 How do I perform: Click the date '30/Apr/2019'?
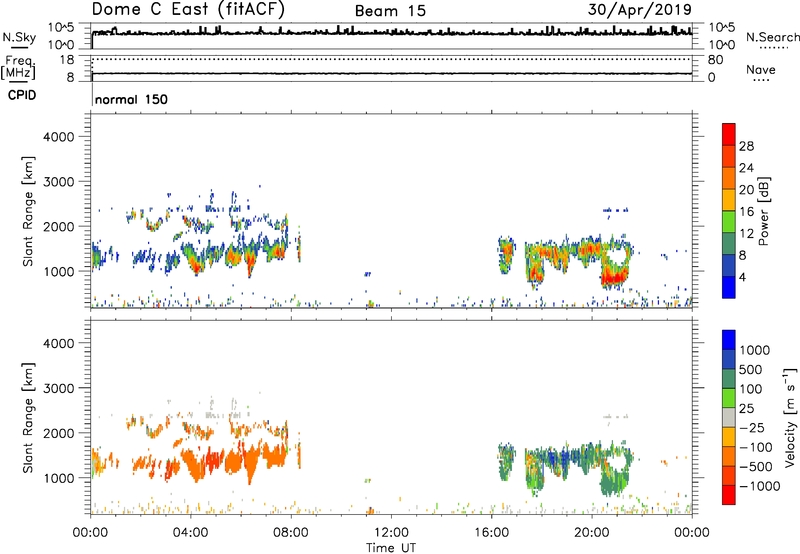(640, 10)
